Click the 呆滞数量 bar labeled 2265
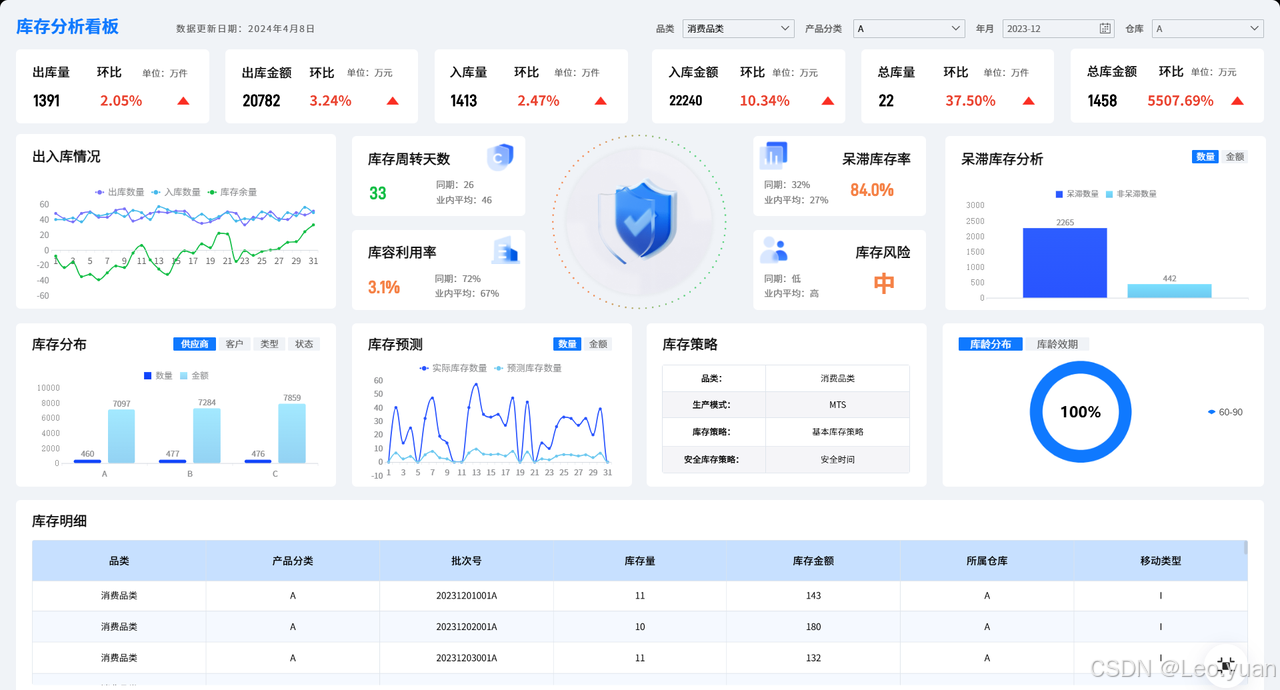This screenshot has height=690, width=1280. (x=1065, y=263)
